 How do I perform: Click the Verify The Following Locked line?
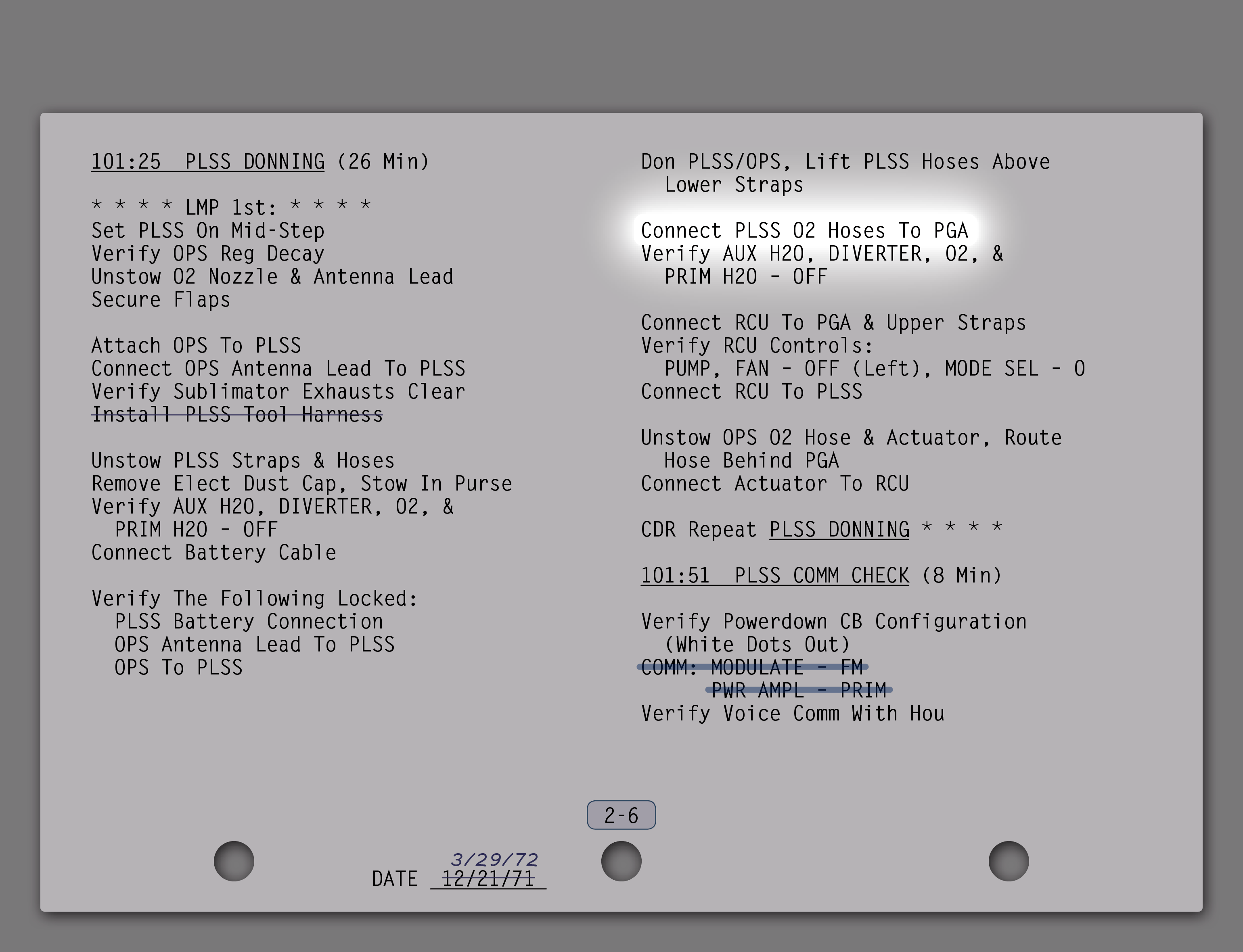pyautogui.click(x=255, y=598)
